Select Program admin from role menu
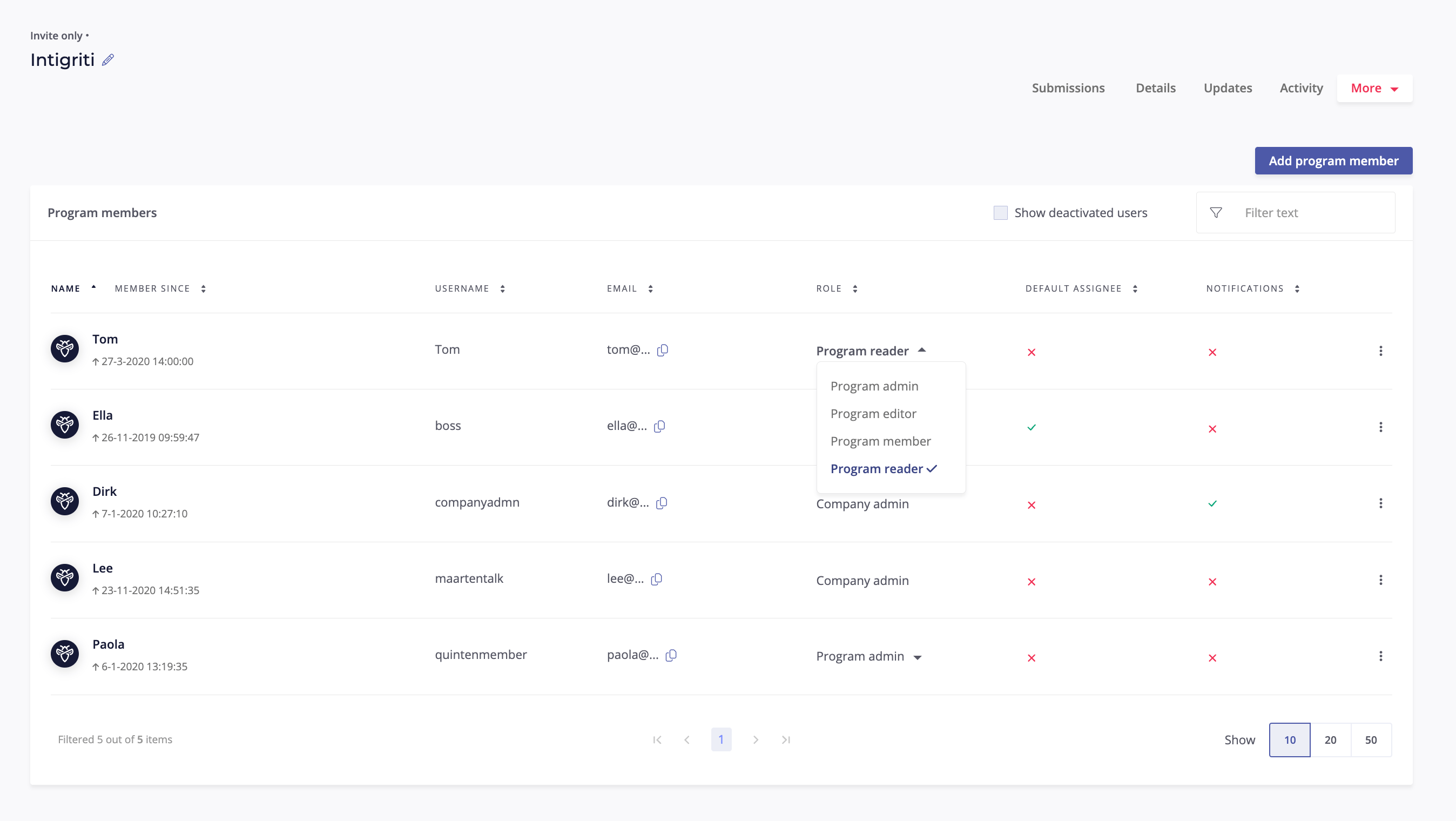 click(874, 386)
